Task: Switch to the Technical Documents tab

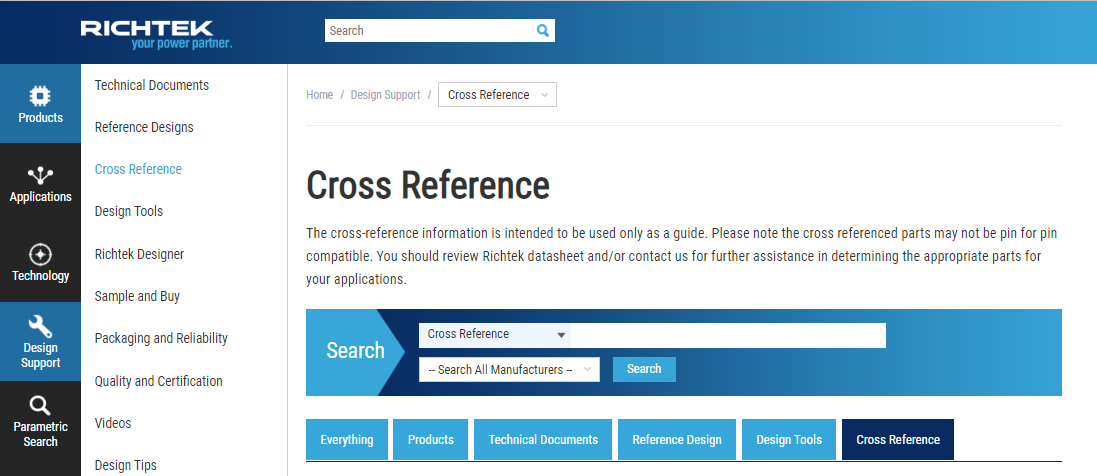Action: [543, 440]
